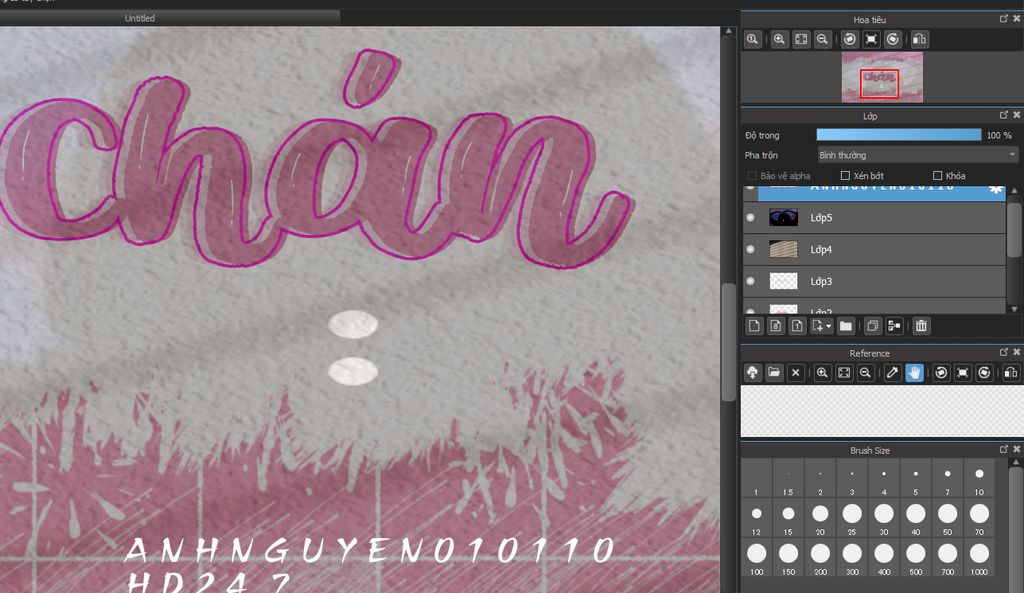Float the Lớp panel
This screenshot has height=593, width=1024.
point(1004,115)
